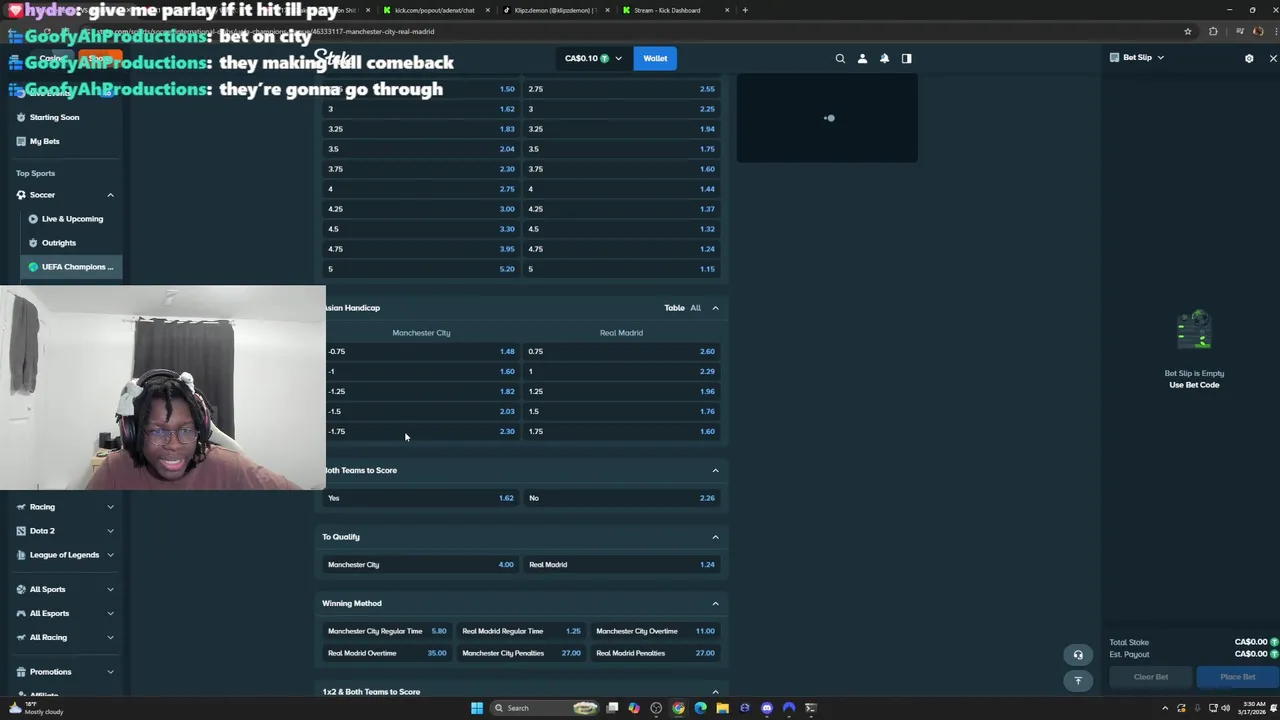Select Real Madrid 1.75 at 1.60
The image size is (1280, 720).
(621, 431)
